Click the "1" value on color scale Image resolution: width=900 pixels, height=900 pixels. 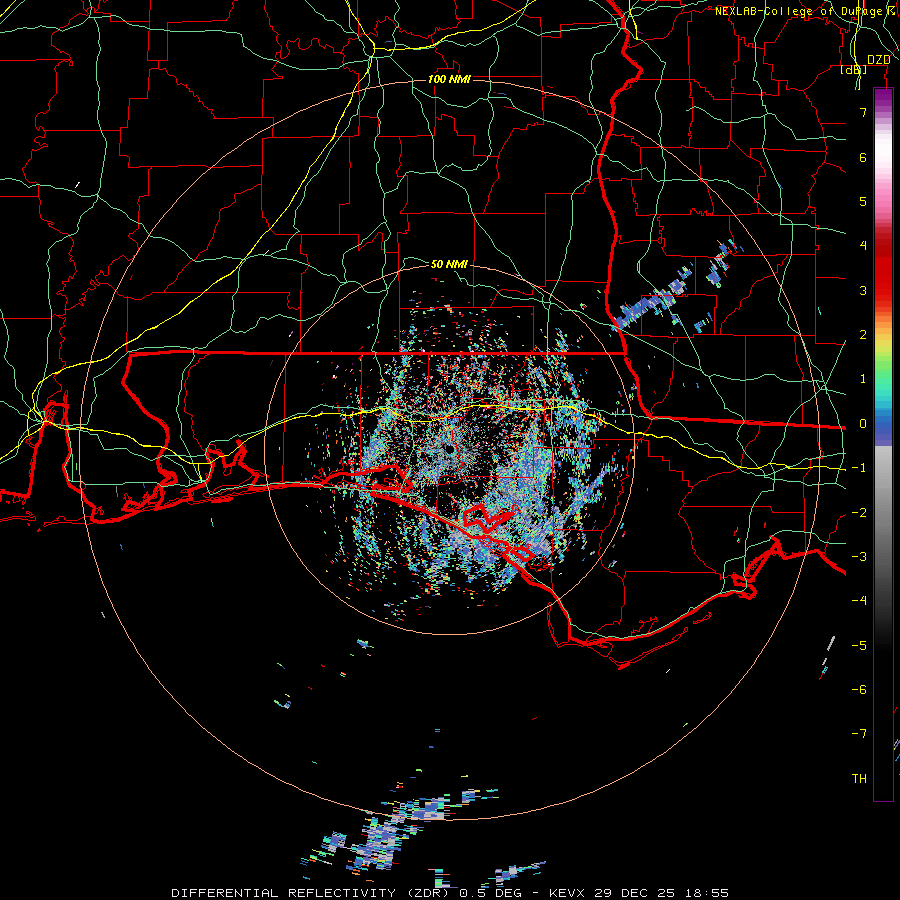pyautogui.click(x=863, y=379)
